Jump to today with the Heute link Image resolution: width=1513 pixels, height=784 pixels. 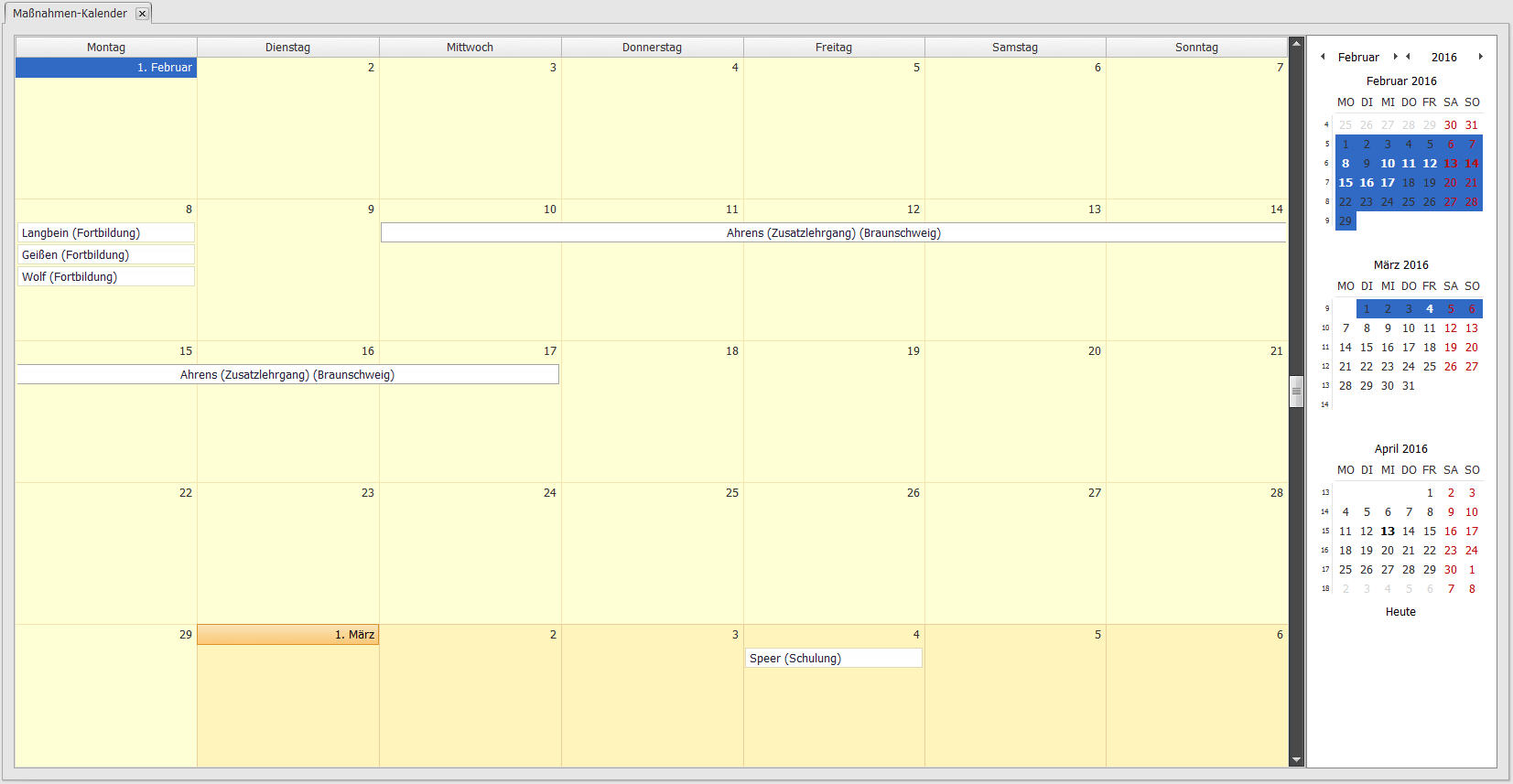(x=1400, y=612)
